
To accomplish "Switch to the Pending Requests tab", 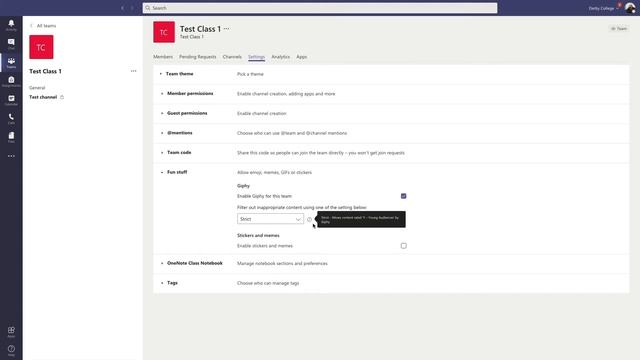I will tap(198, 57).
